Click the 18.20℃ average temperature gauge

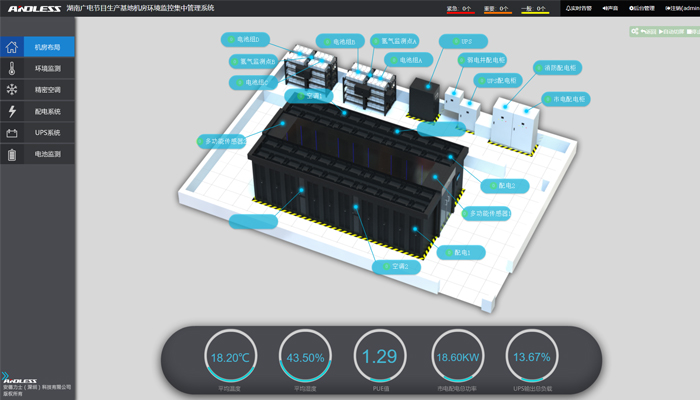[230, 356]
